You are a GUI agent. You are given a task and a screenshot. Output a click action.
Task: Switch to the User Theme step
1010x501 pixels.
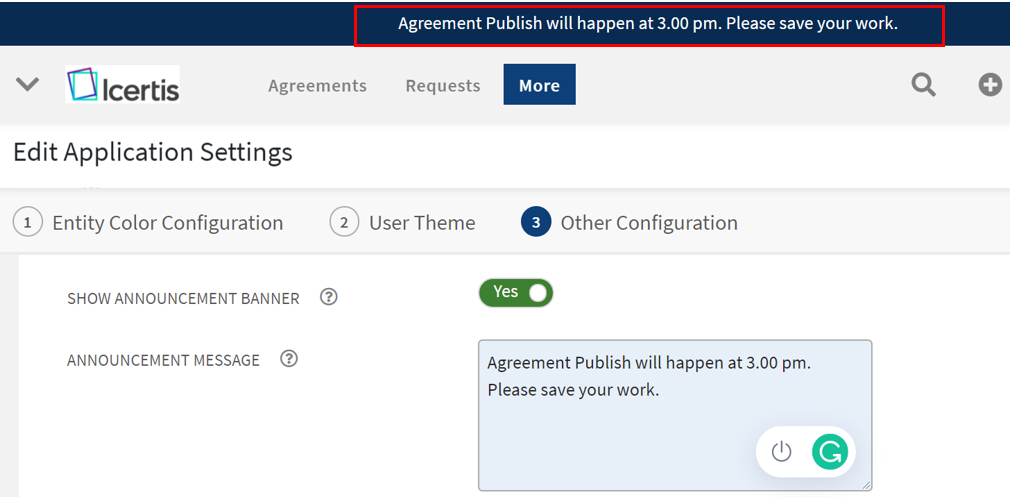click(422, 223)
